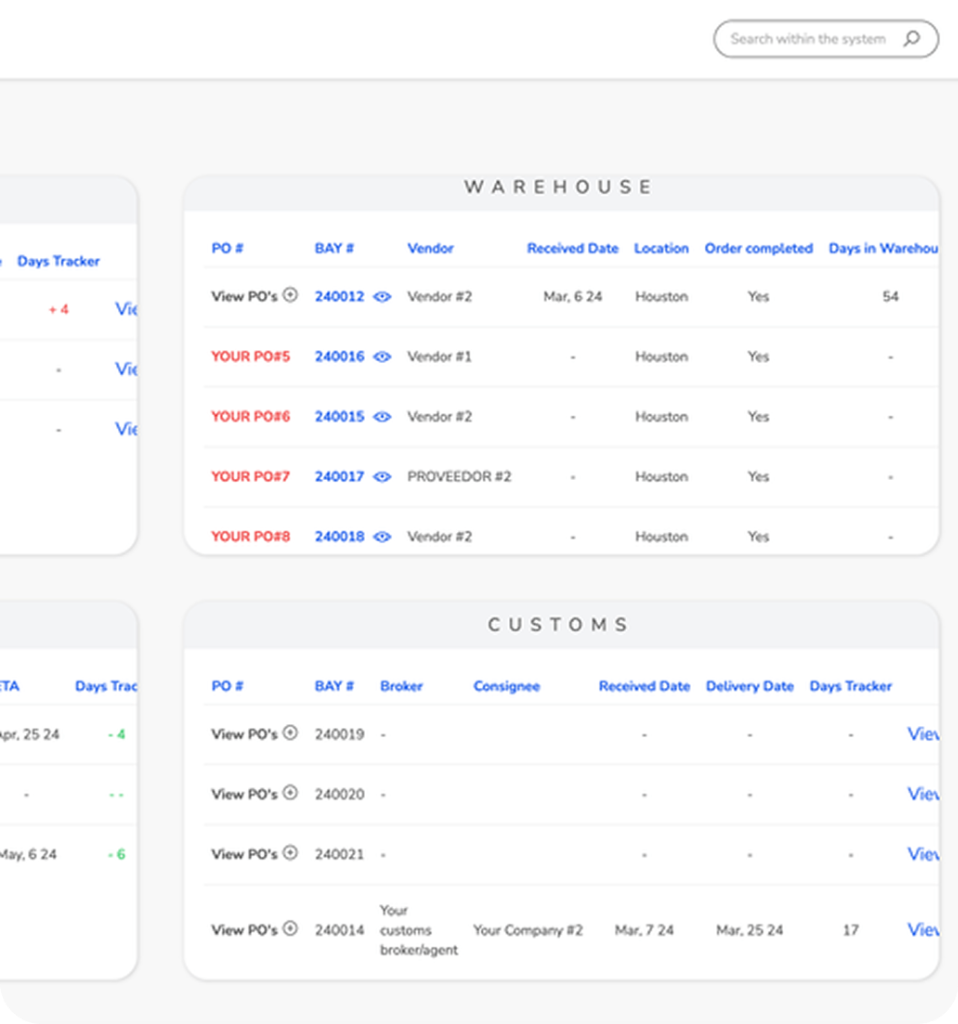Viewport: 958px width, 1024px height.
Task: Toggle eye icon next to BAY 240016
Action: click(382, 357)
